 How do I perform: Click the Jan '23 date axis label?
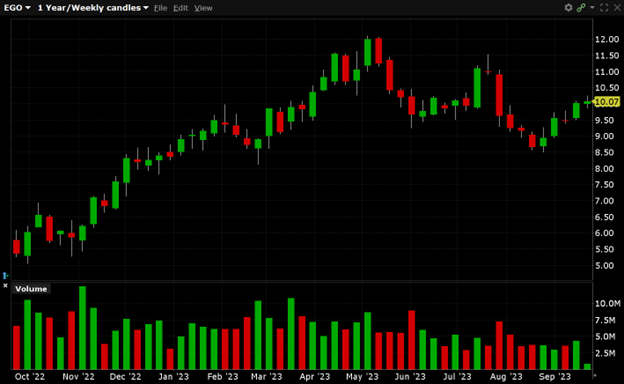click(x=174, y=376)
